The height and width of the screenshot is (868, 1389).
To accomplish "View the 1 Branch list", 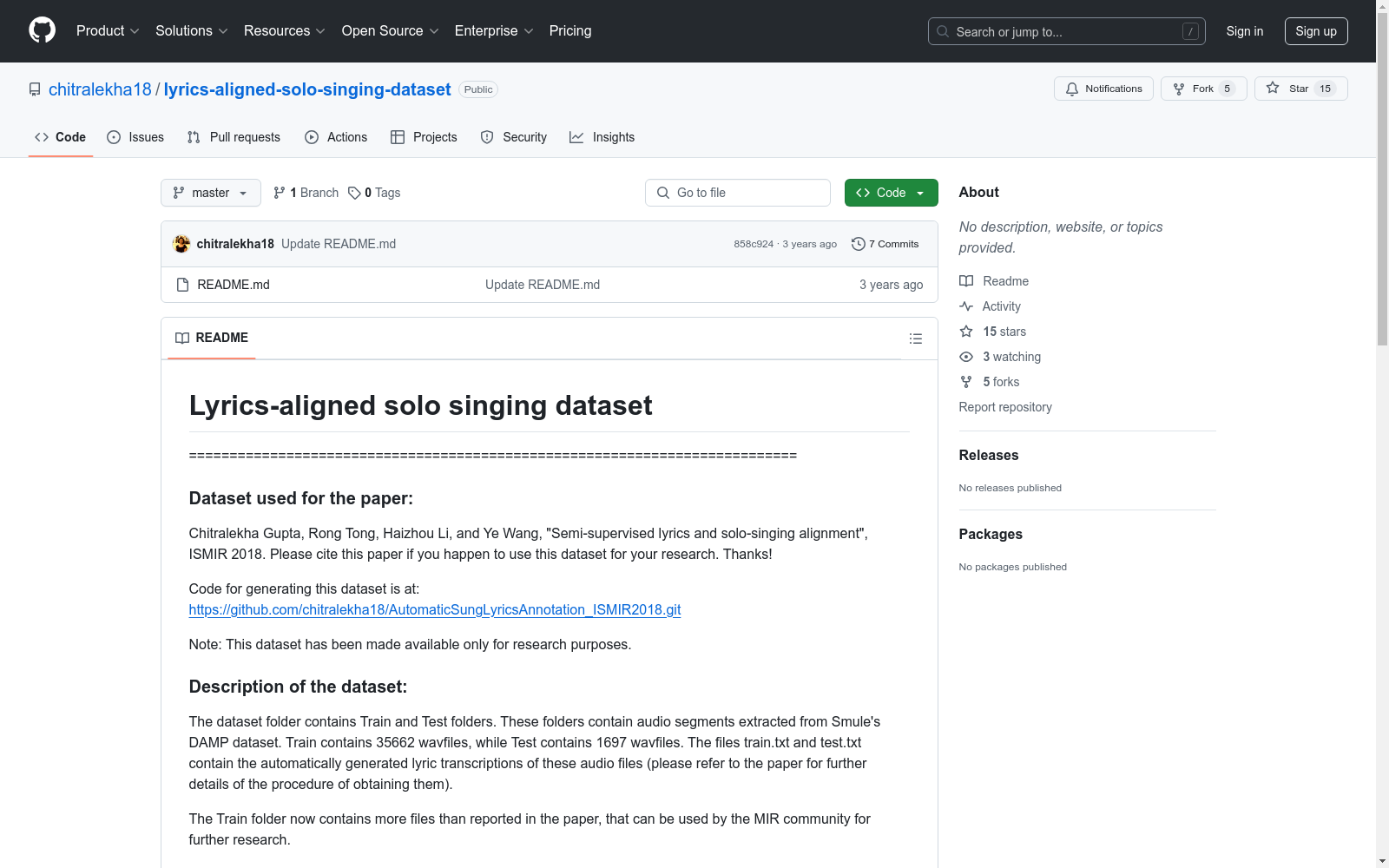I will click(x=306, y=193).
